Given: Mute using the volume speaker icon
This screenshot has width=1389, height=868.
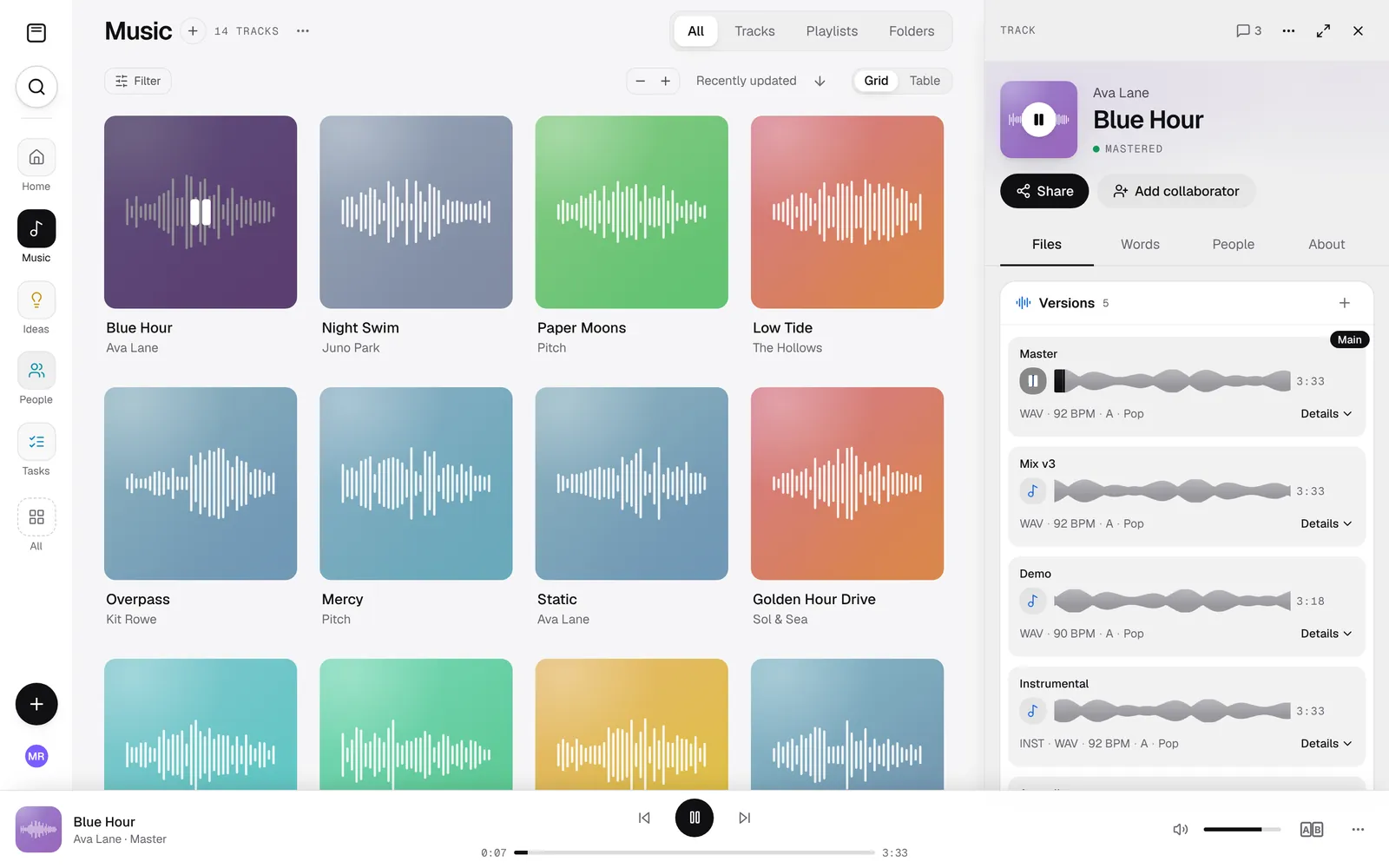Looking at the screenshot, I should point(1181,829).
